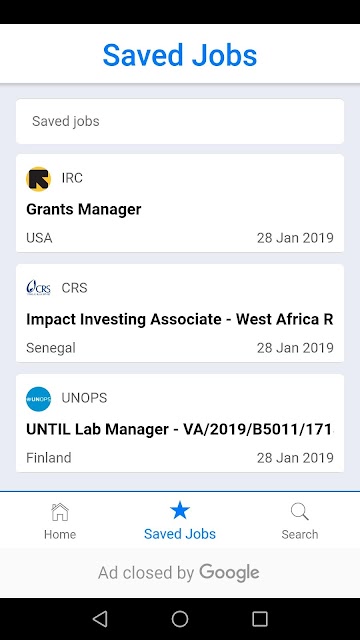360x640 pixels.
Task: Click the CRS organization logo
Action: (38, 288)
